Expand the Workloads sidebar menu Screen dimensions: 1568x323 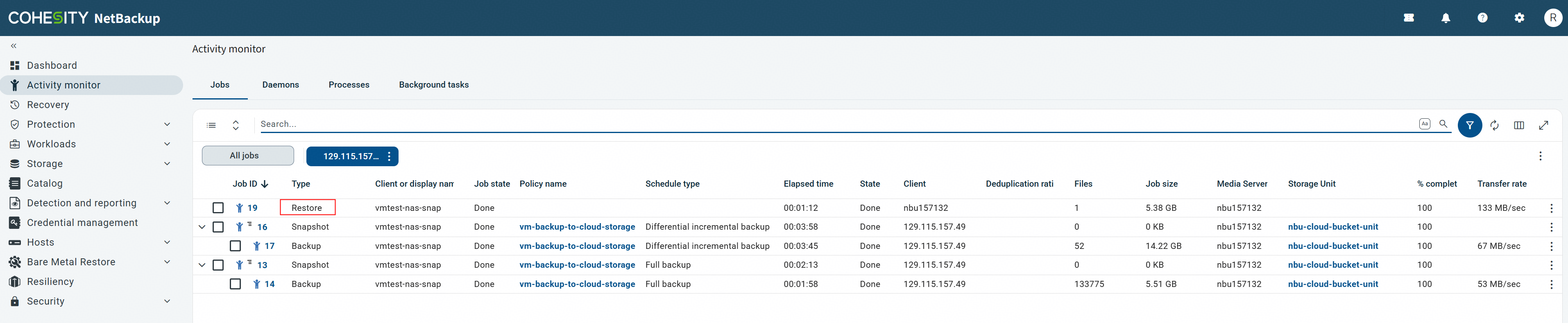click(167, 144)
